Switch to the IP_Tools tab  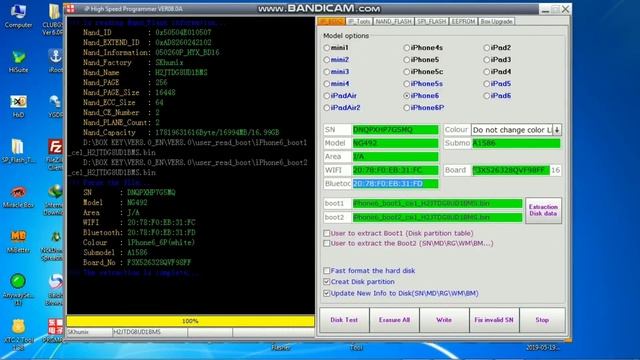[359, 21]
